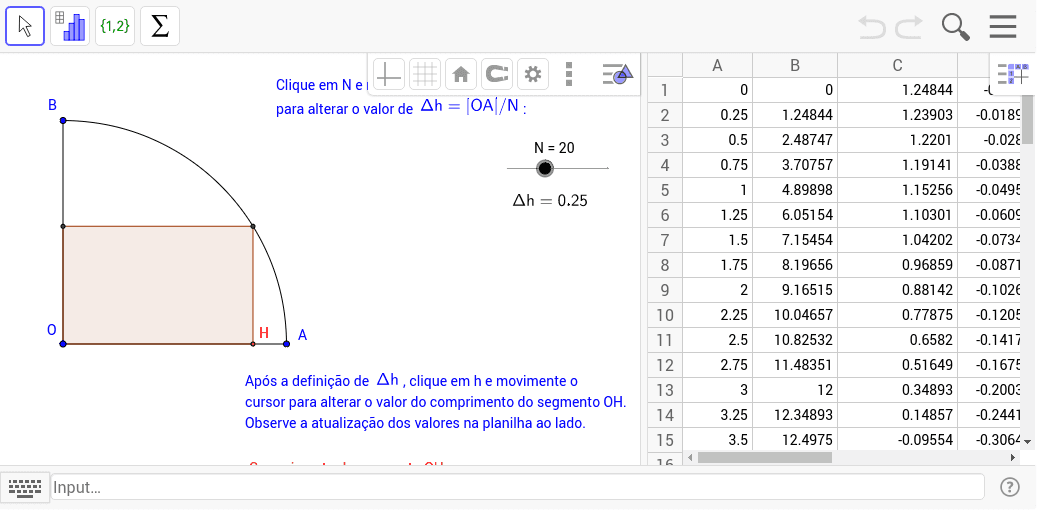
Task: Toggle axes display in graphics view
Action: [389, 74]
